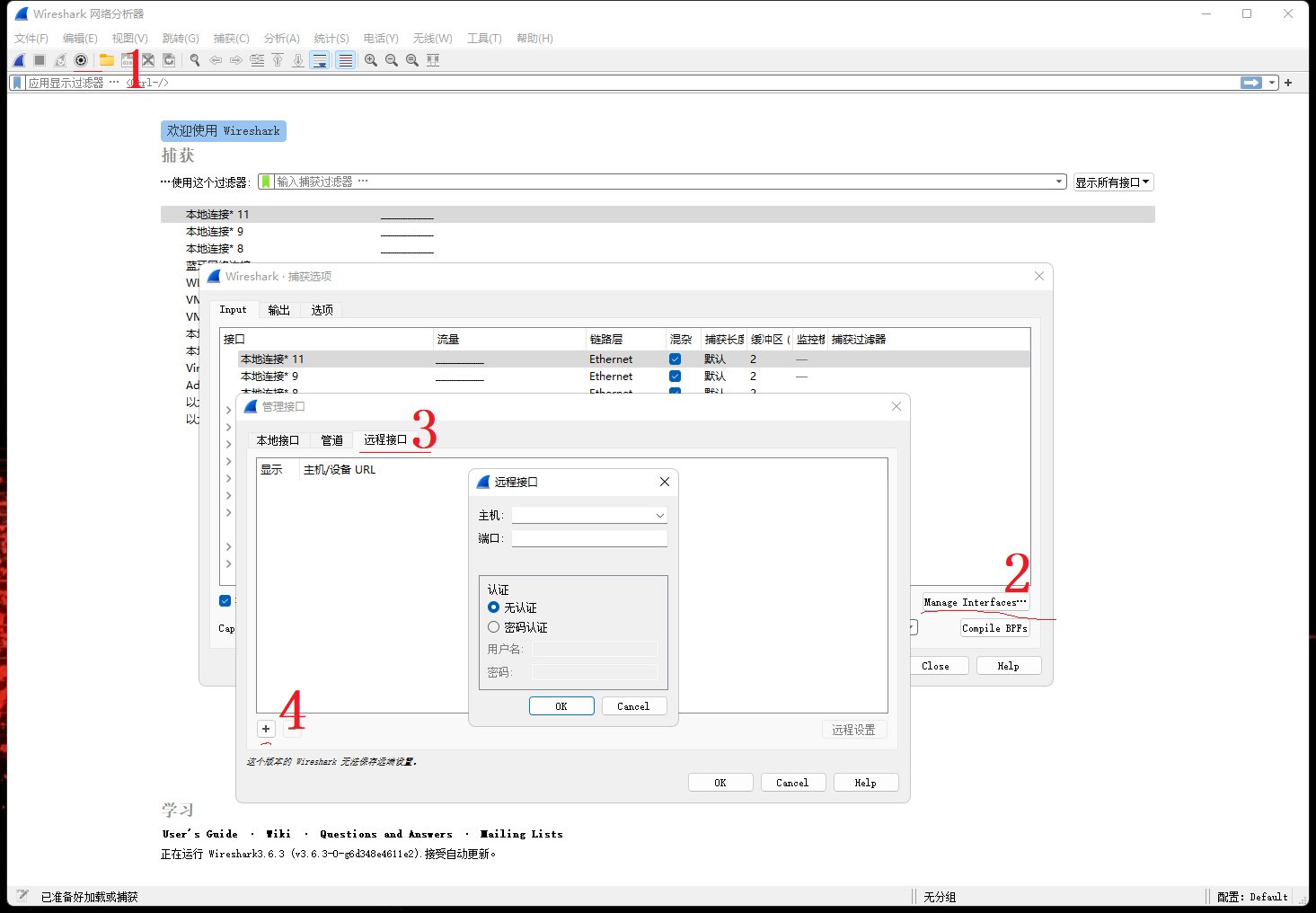The image size is (1316, 913).
Task: Click OK in the 远程接口 dialog
Action: [561, 706]
